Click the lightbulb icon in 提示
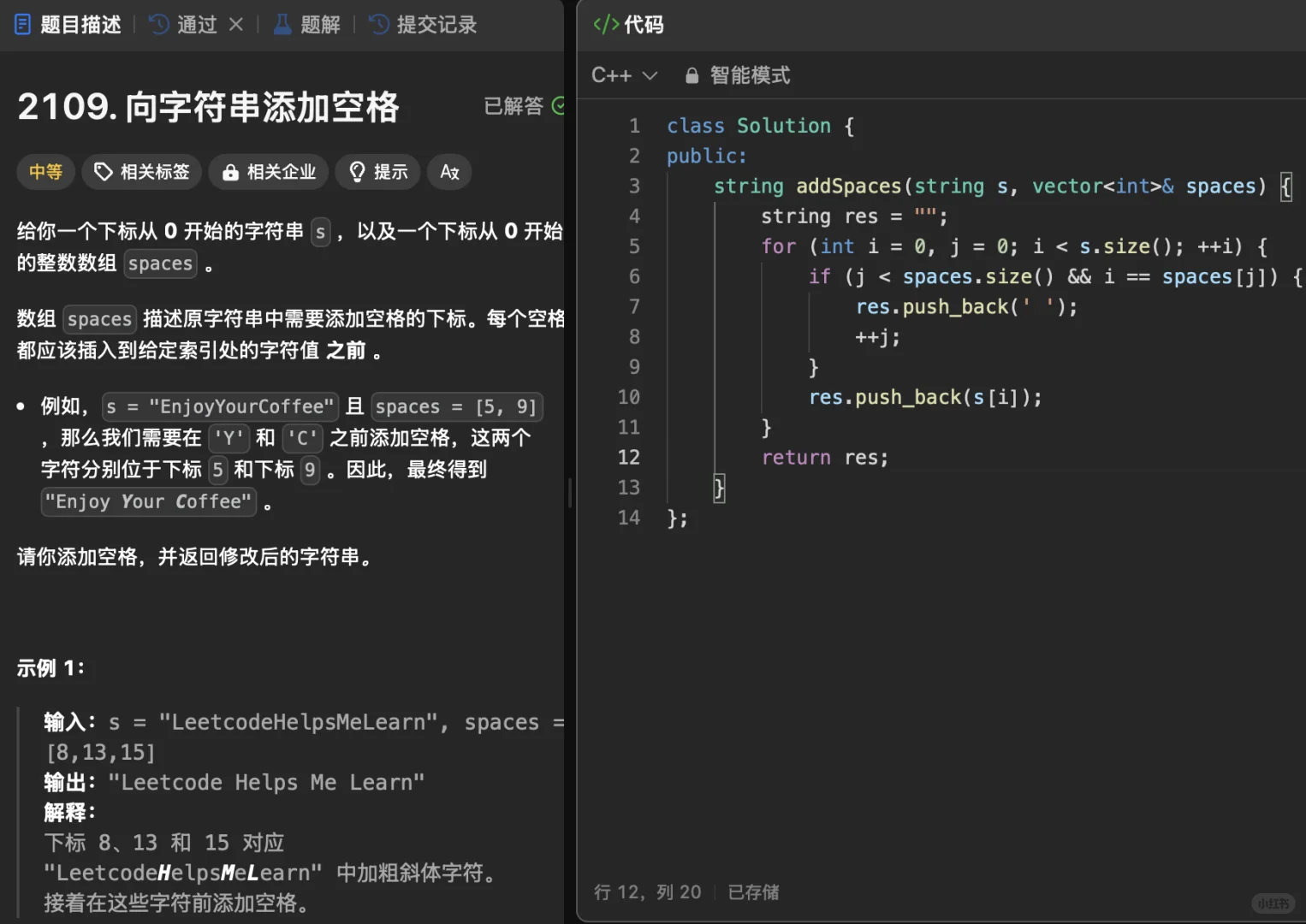Viewport: 1306px width, 924px height. (x=358, y=172)
